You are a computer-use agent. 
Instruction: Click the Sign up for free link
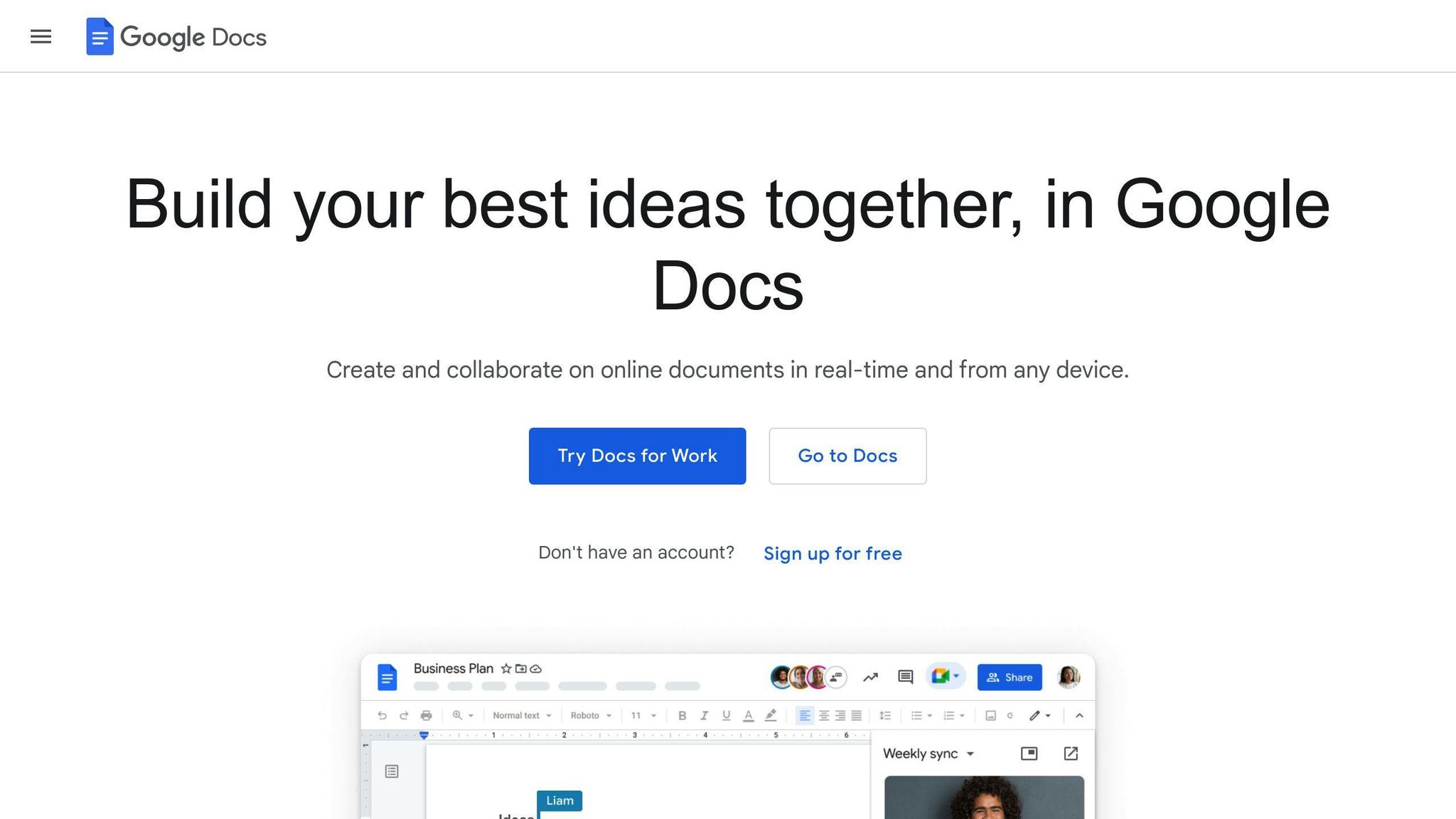833,553
